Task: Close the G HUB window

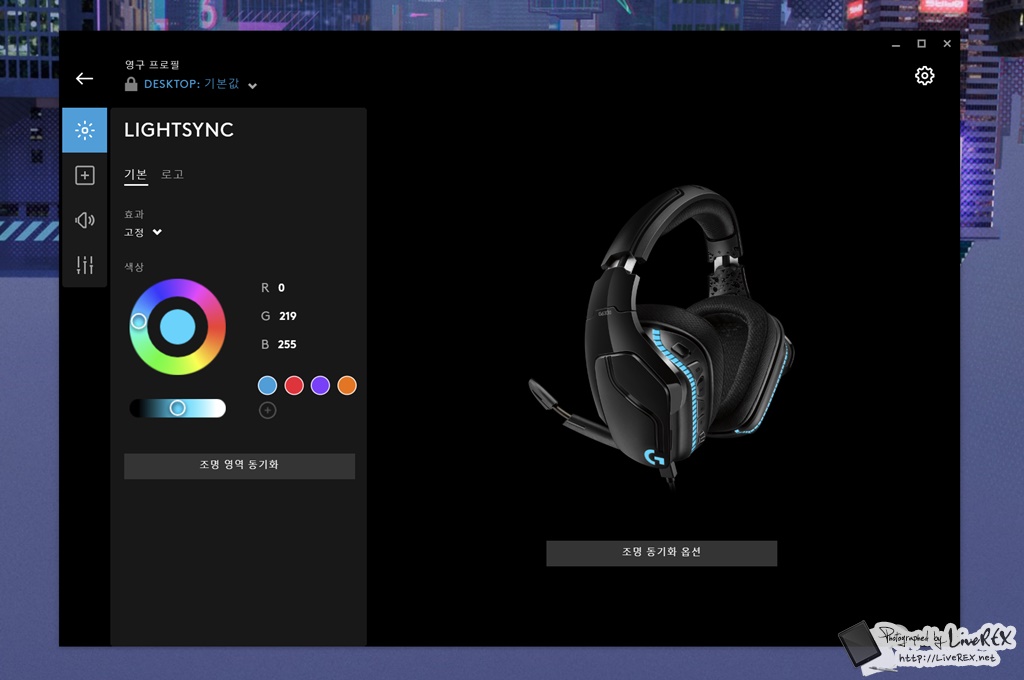Action: (x=947, y=44)
